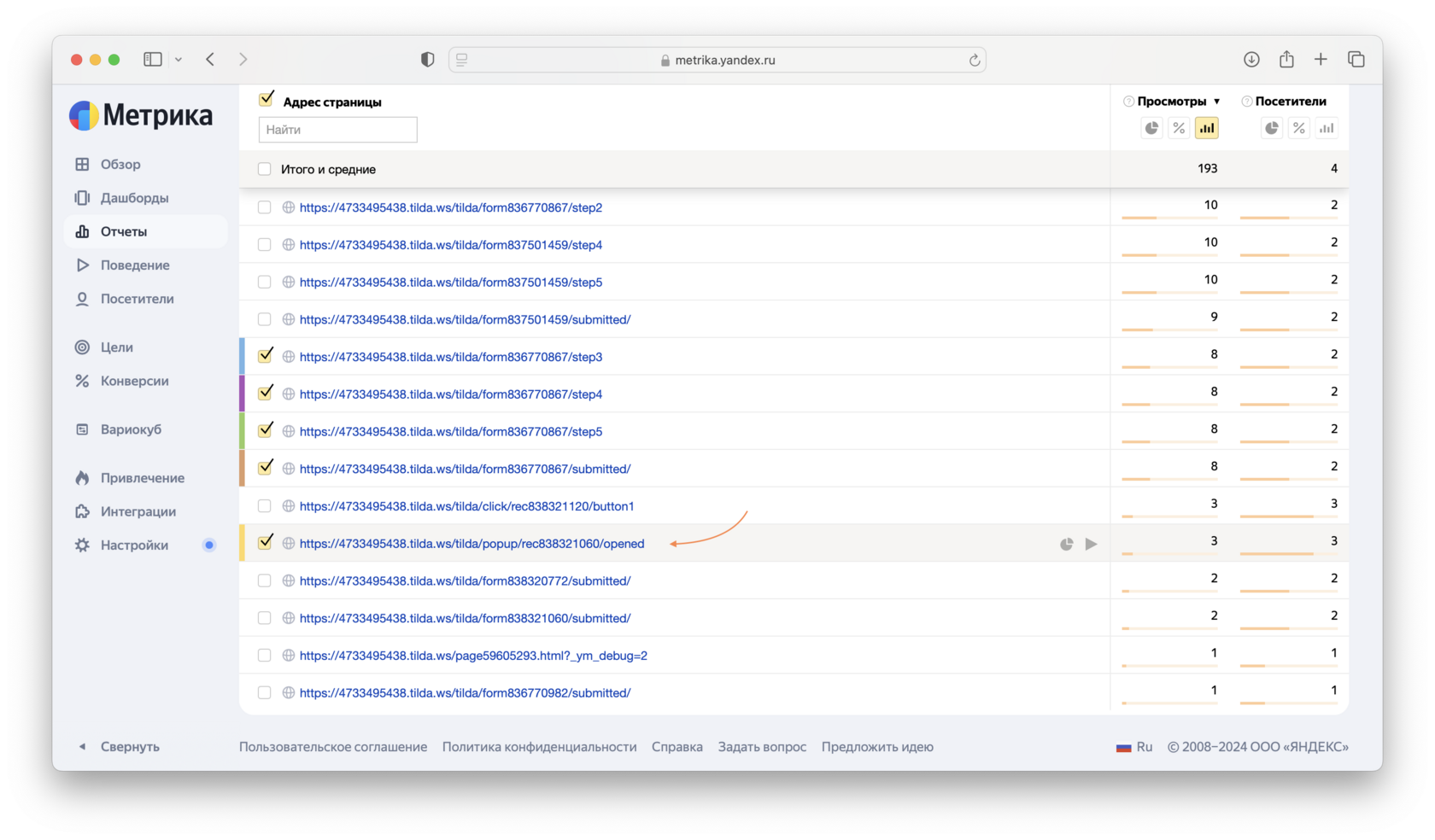Select the percent view icon under Просмотры
The height and width of the screenshot is (840, 1435).
pyautogui.click(x=1179, y=128)
